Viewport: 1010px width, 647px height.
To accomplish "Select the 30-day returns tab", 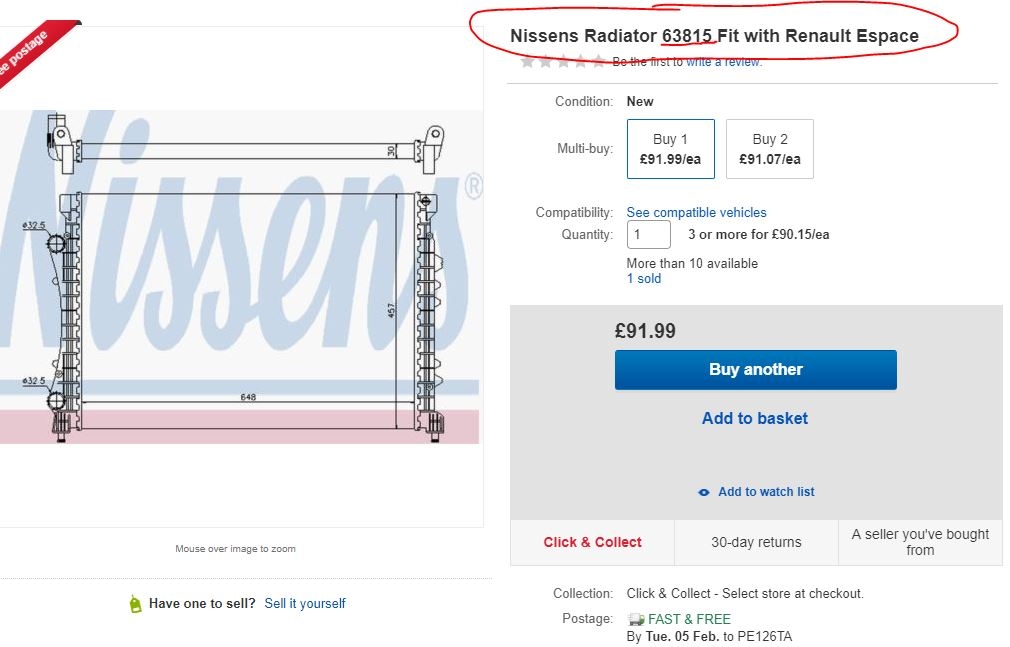I will (x=756, y=542).
